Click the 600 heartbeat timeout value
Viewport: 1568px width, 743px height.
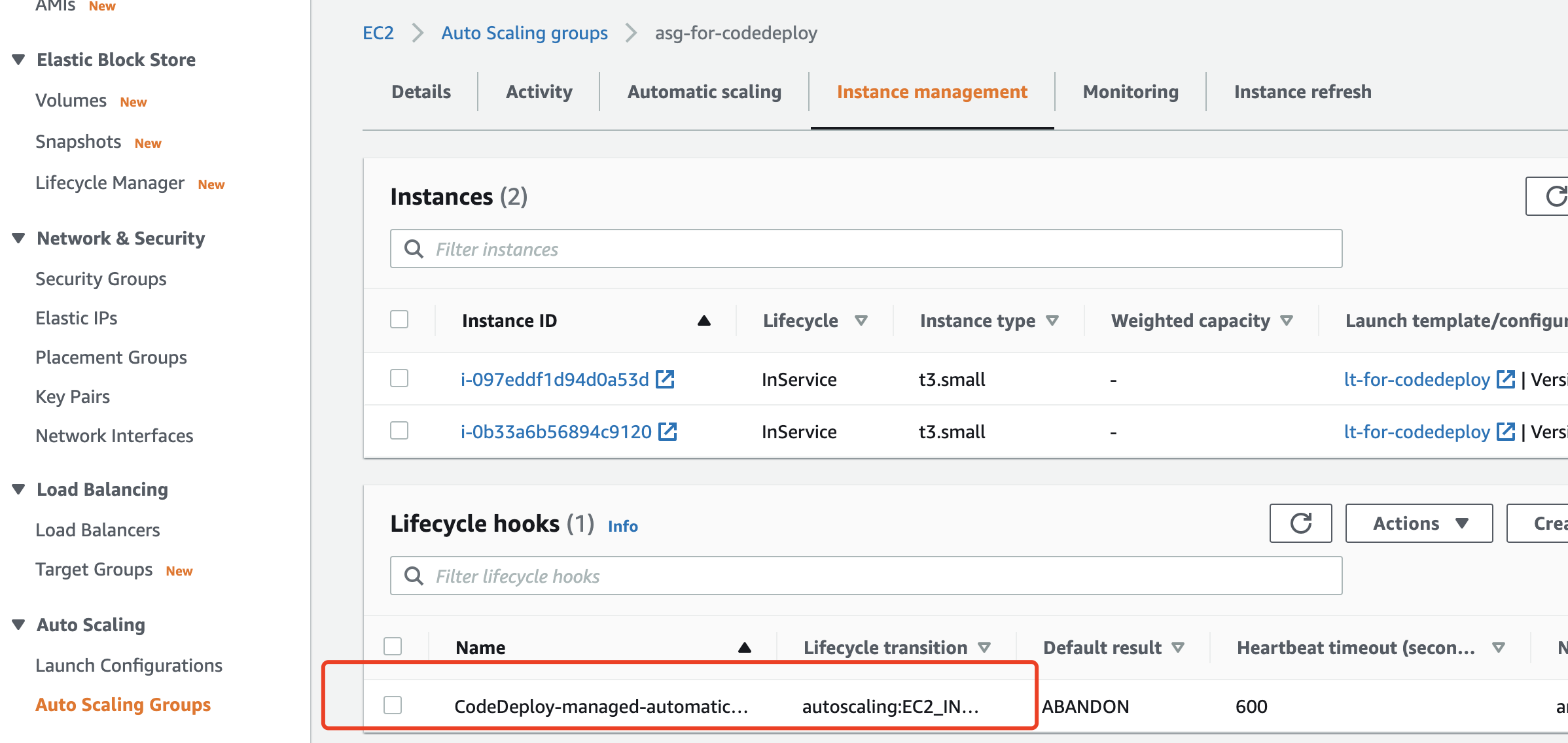pos(1251,706)
